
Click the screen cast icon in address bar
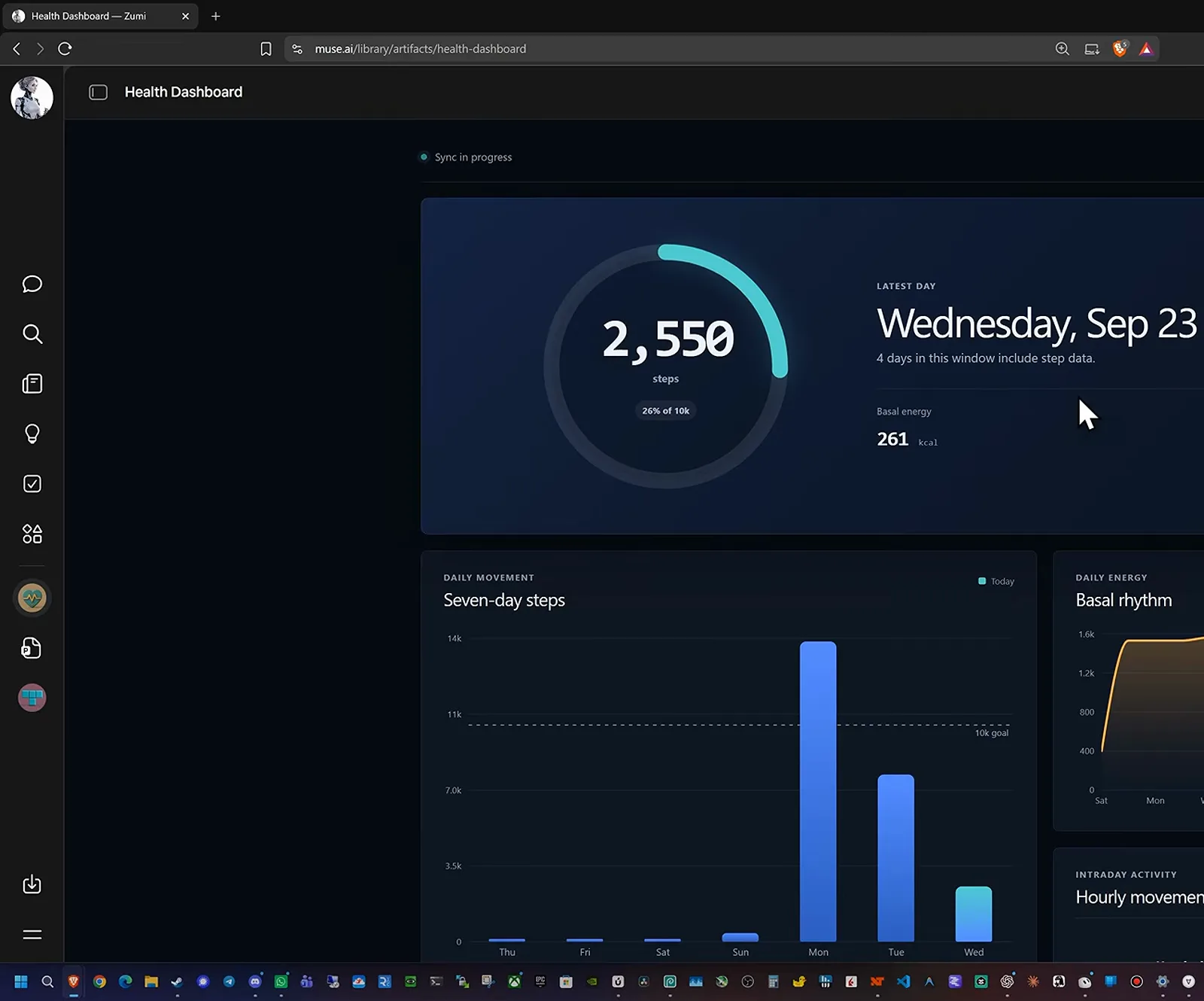tap(1092, 49)
